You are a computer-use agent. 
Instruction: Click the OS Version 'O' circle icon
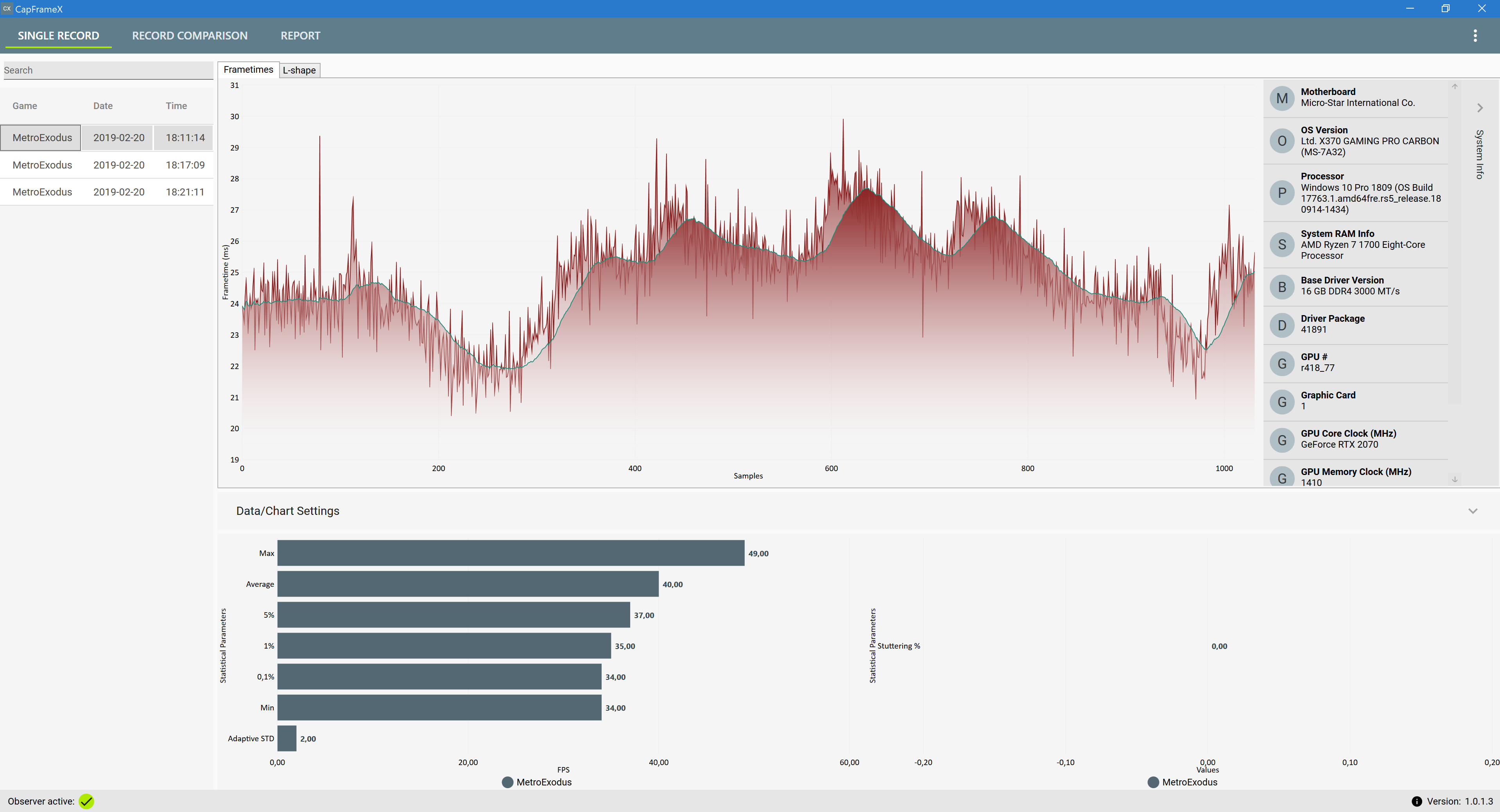click(1281, 141)
